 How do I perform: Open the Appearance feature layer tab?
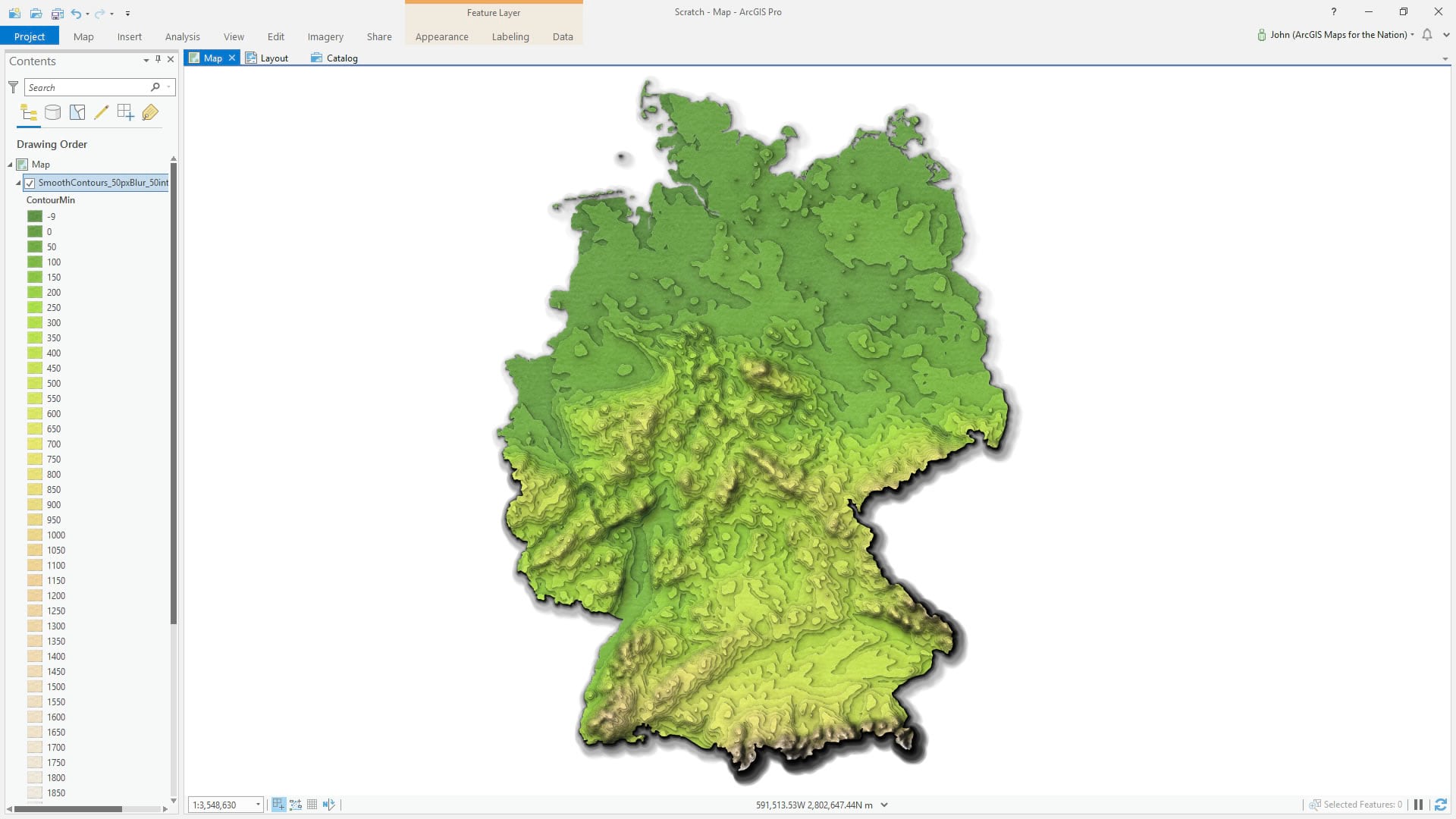coord(442,36)
